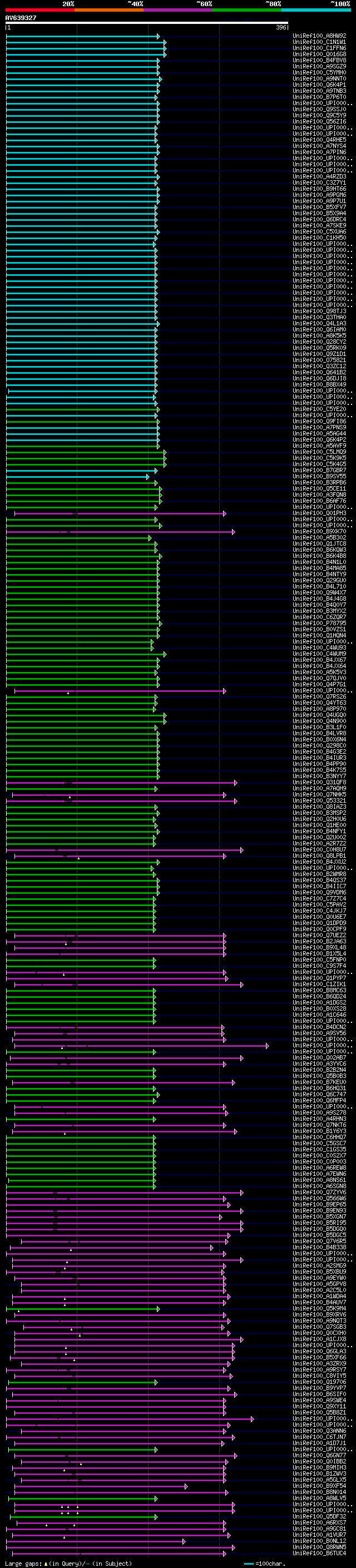The image size is (356, 1568).
Task: Select label UniRef100_B7P6T0
Action: pos(319,97)
